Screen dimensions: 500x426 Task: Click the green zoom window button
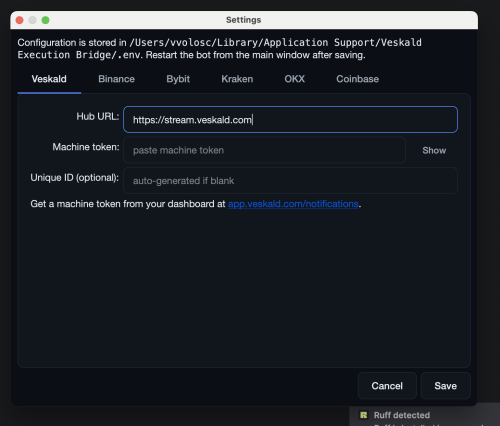45,20
